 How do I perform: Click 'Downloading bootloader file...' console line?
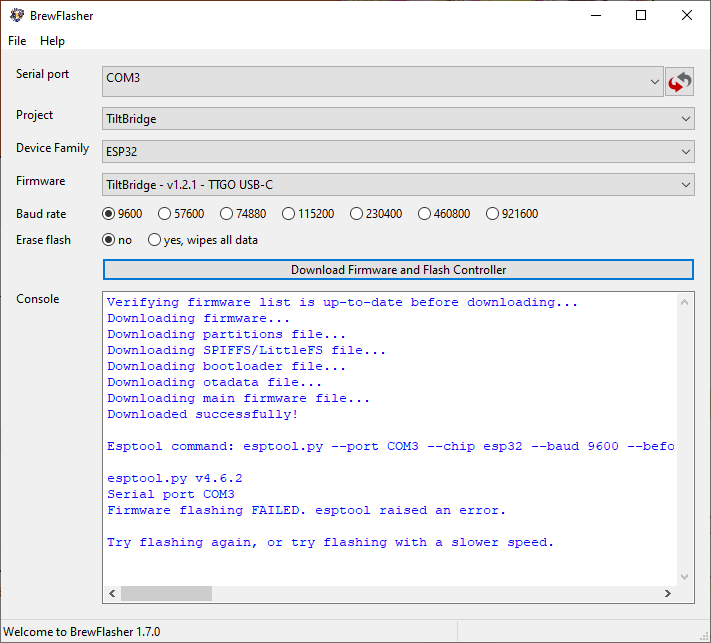[x=226, y=366]
